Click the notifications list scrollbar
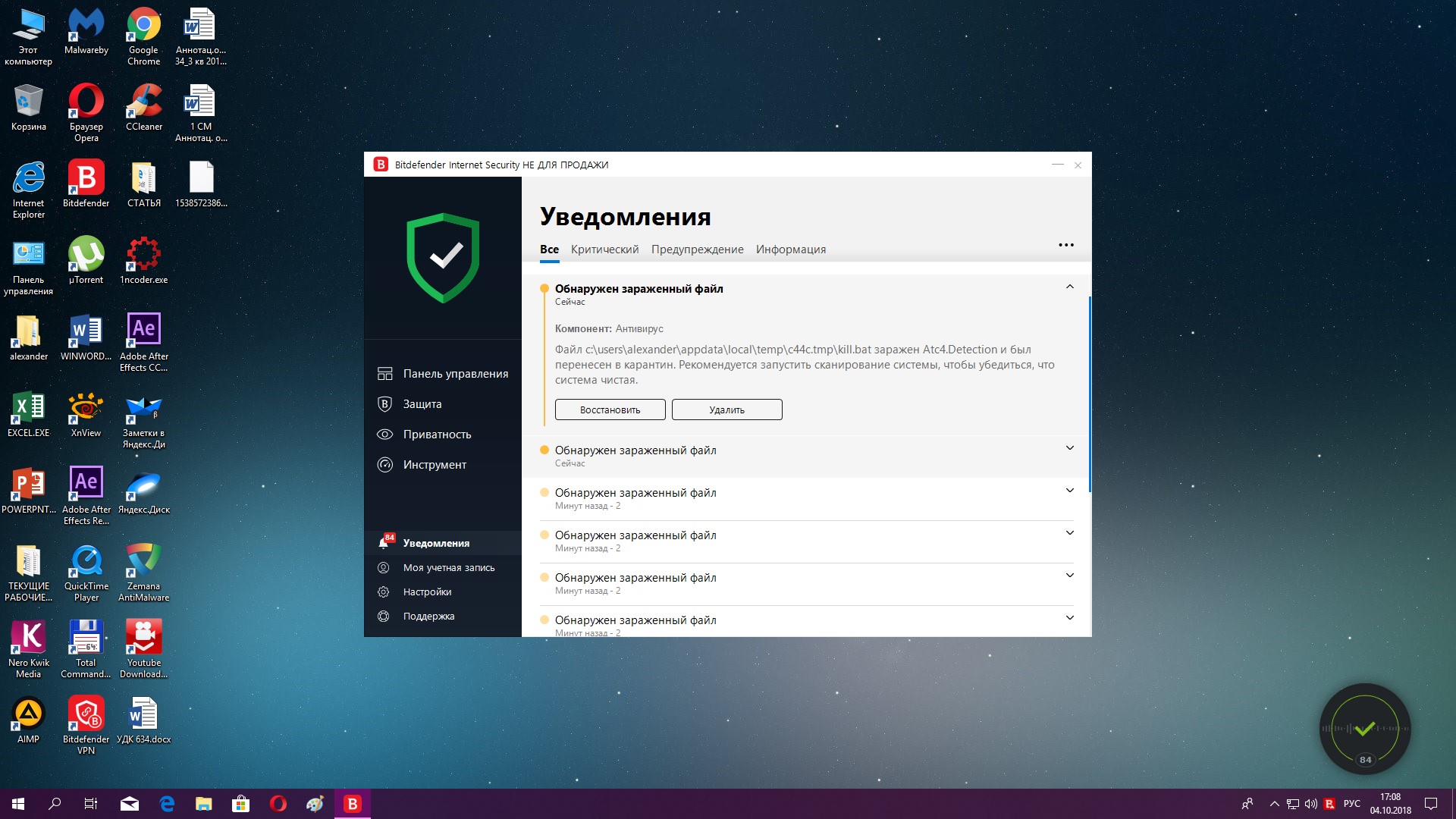Screen dimensions: 1456x819 (1090, 394)
